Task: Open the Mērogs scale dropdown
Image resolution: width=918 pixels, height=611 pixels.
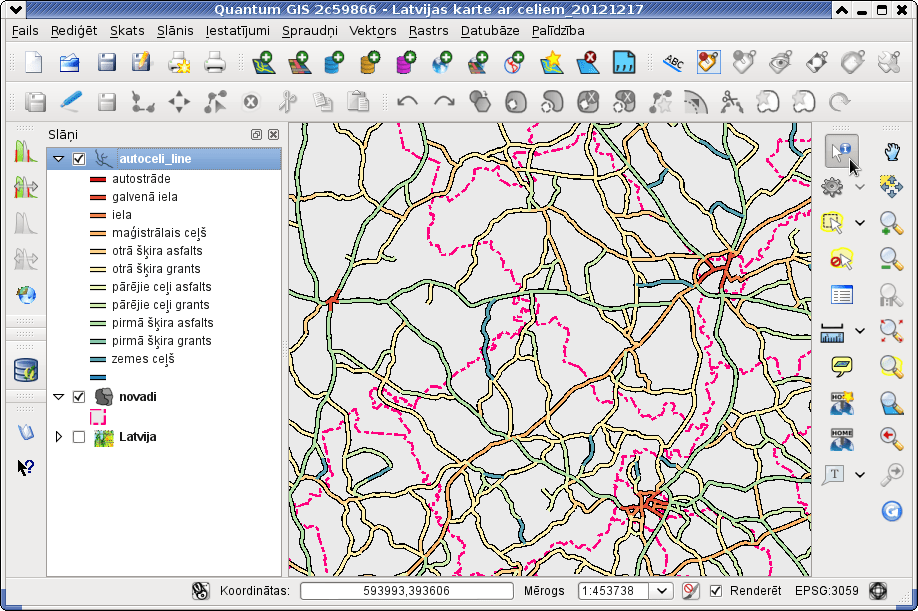Action: click(x=662, y=591)
